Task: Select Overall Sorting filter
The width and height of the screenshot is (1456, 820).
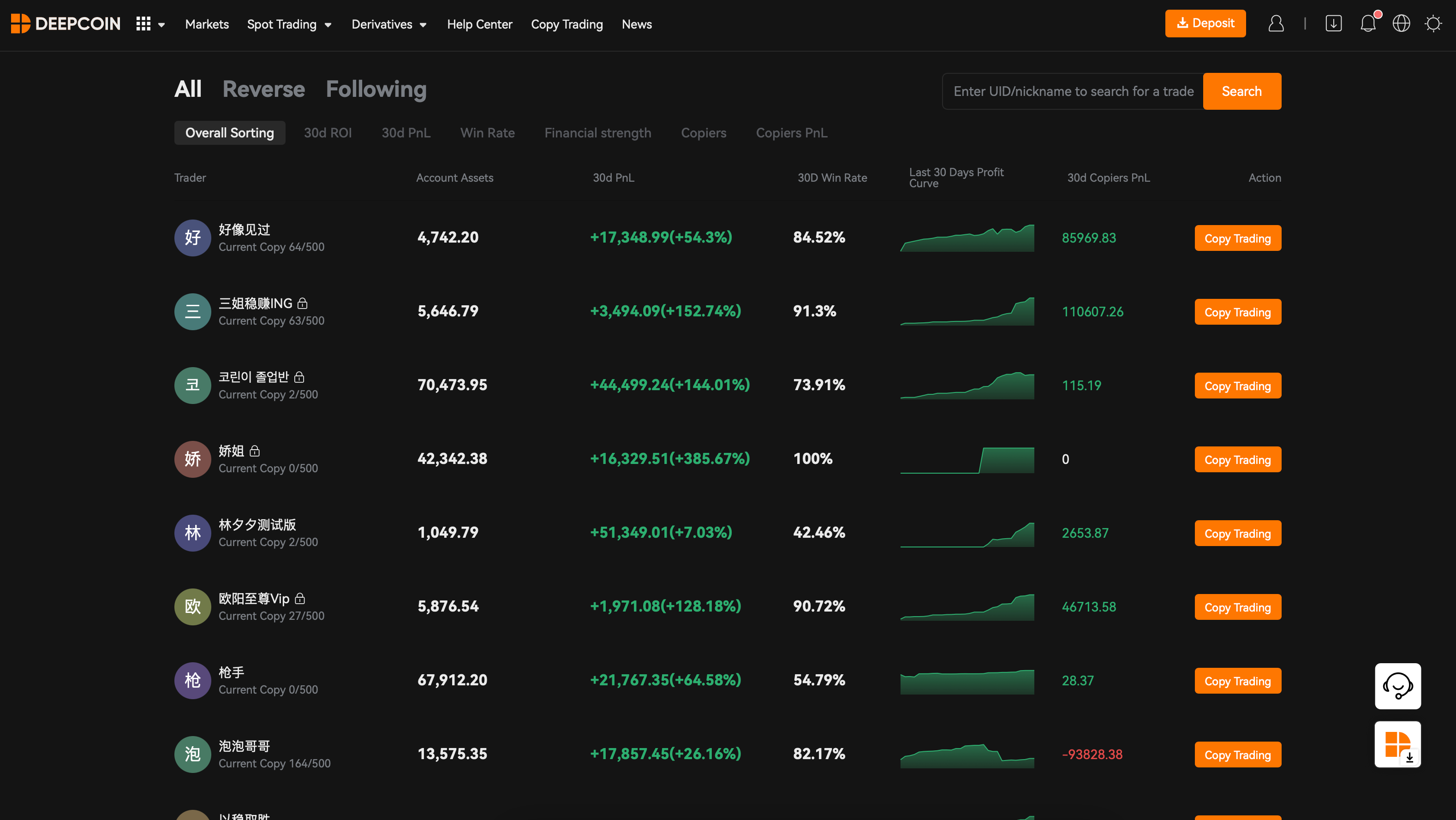Action: click(x=229, y=133)
